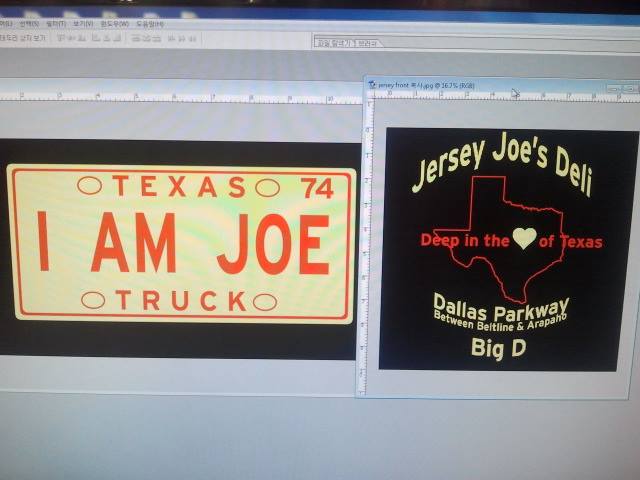The image size is (640, 480).
Task: Minimize the jersey front jpg window
Action: tap(613, 89)
